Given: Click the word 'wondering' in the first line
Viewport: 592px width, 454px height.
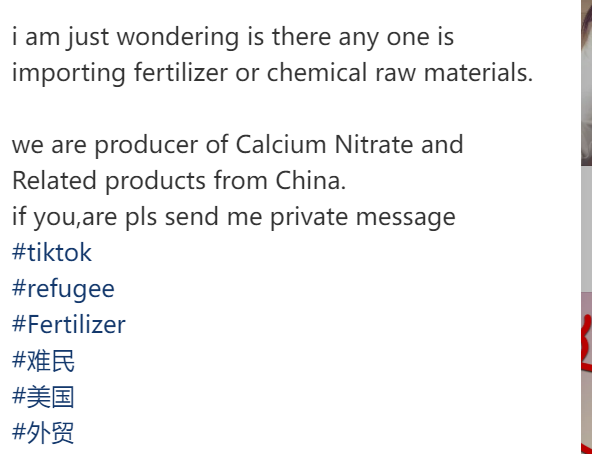Looking at the screenshot, I should click(x=178, y=37).
